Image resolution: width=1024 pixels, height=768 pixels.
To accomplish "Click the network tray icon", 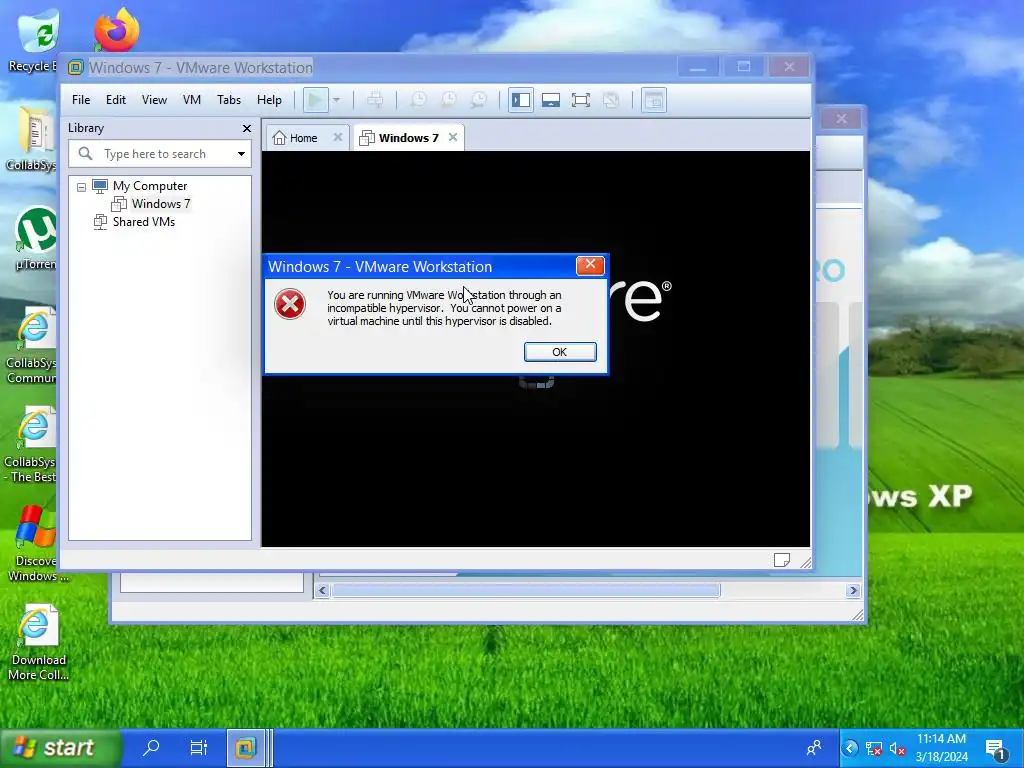I will click(873, 748).
